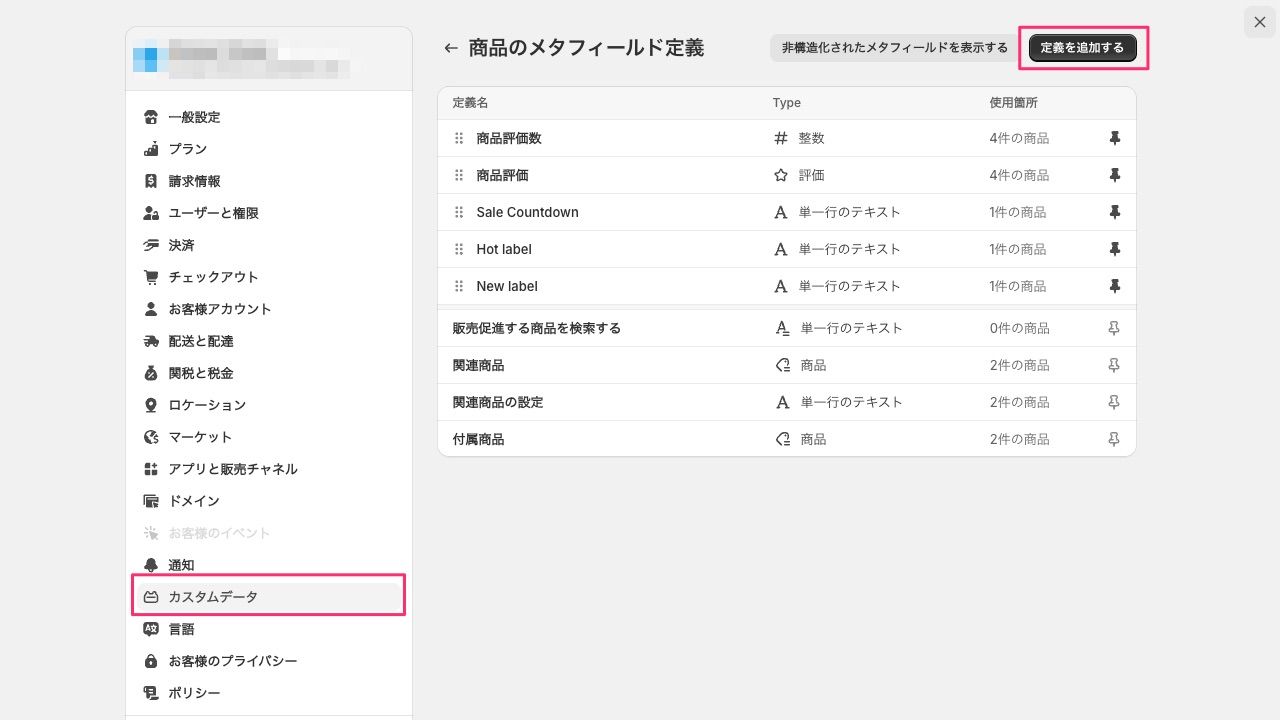This screenshot has height=720, width=1280.
Task: Pin the 関連商品 definition
Action: 1115,365
